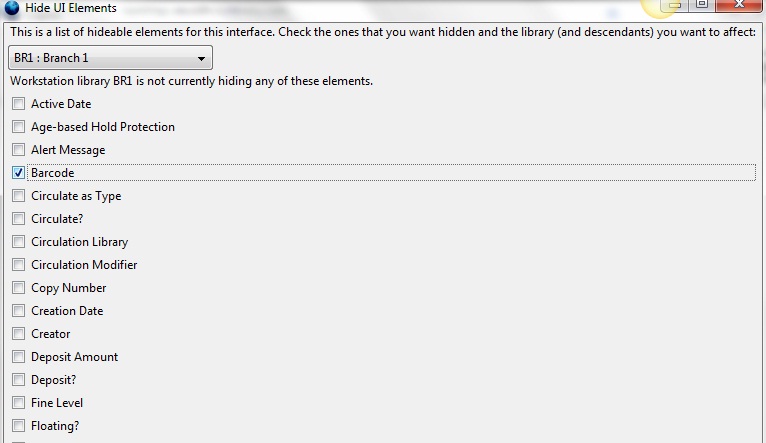The image size is (766, 443).
Task: Toggle the Deposit? checkbox
Action: click(19, 380)
